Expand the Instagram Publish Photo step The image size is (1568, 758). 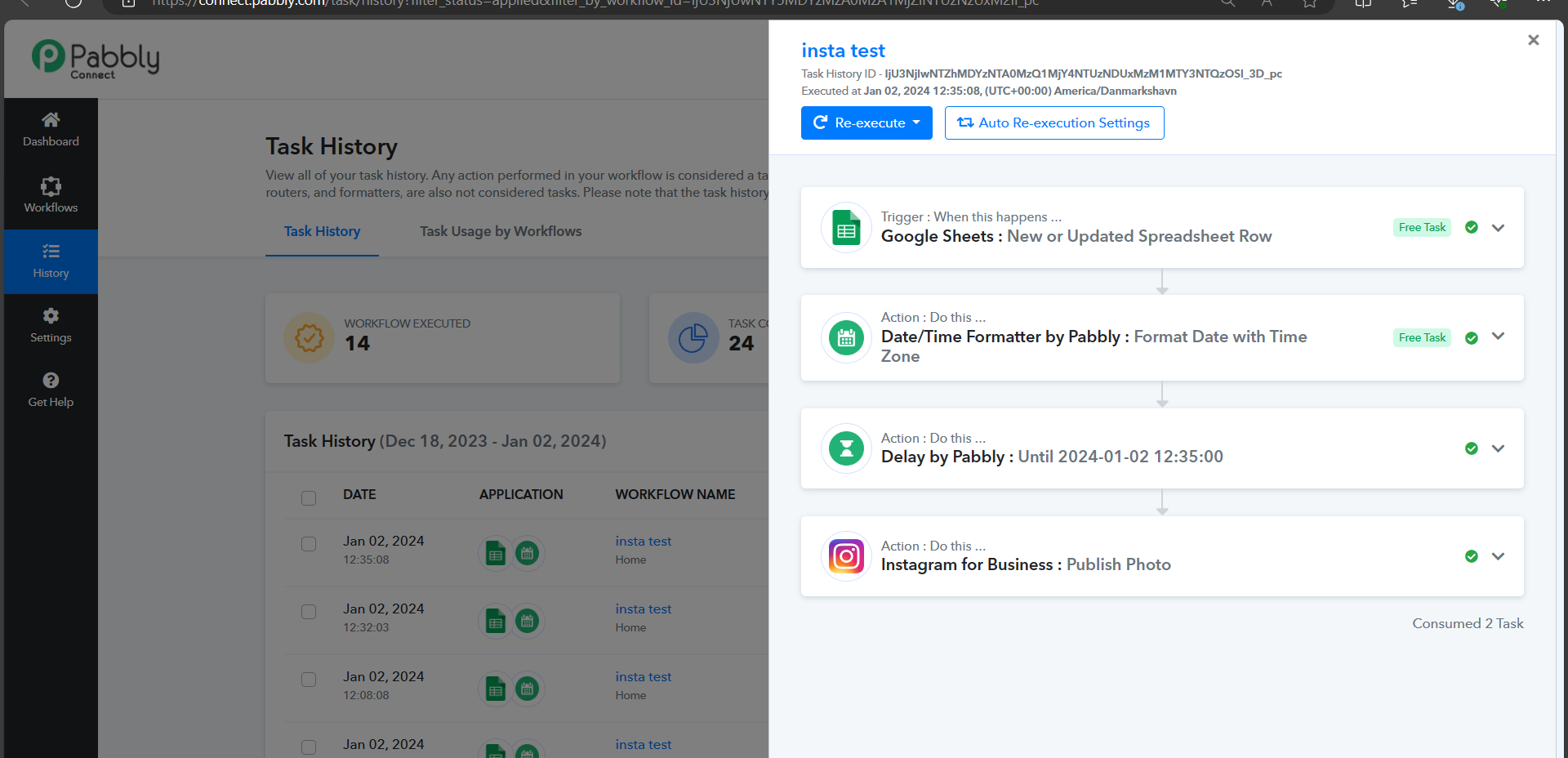coord(1498,556)
